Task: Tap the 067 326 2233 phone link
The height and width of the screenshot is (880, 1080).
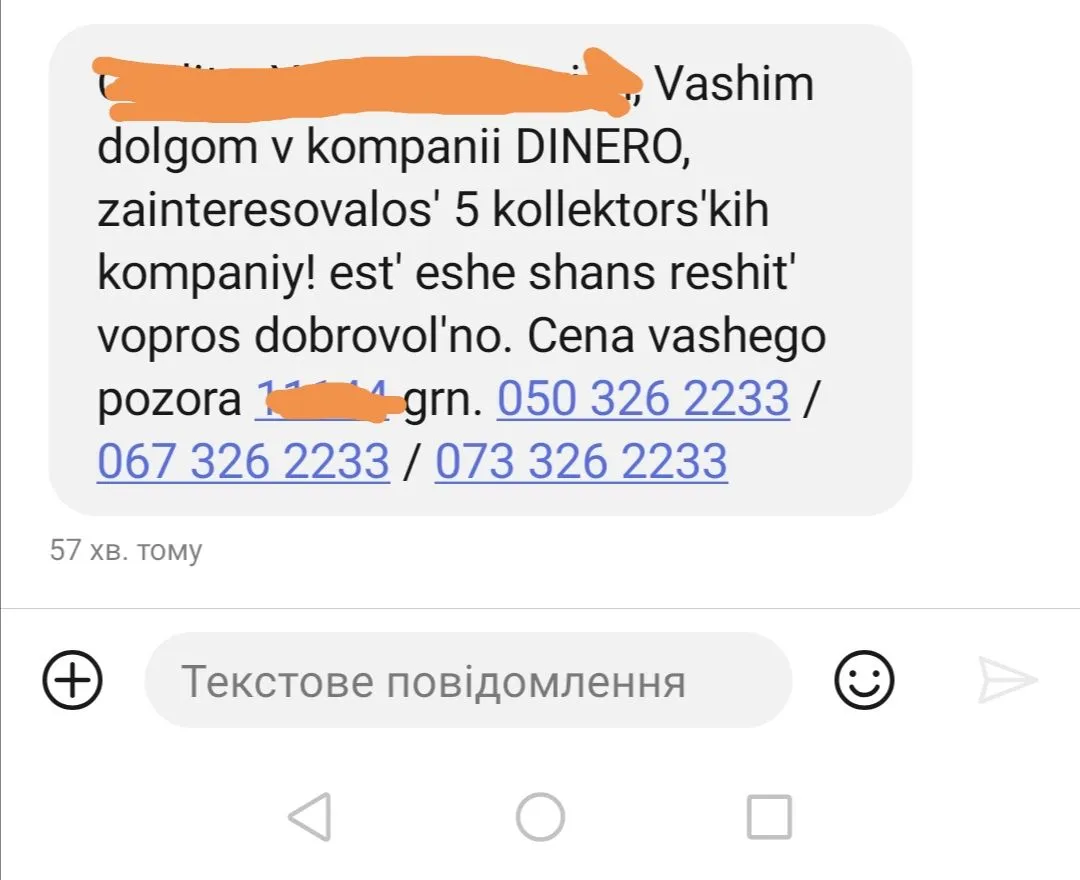Action: click(x=243, y=461)
